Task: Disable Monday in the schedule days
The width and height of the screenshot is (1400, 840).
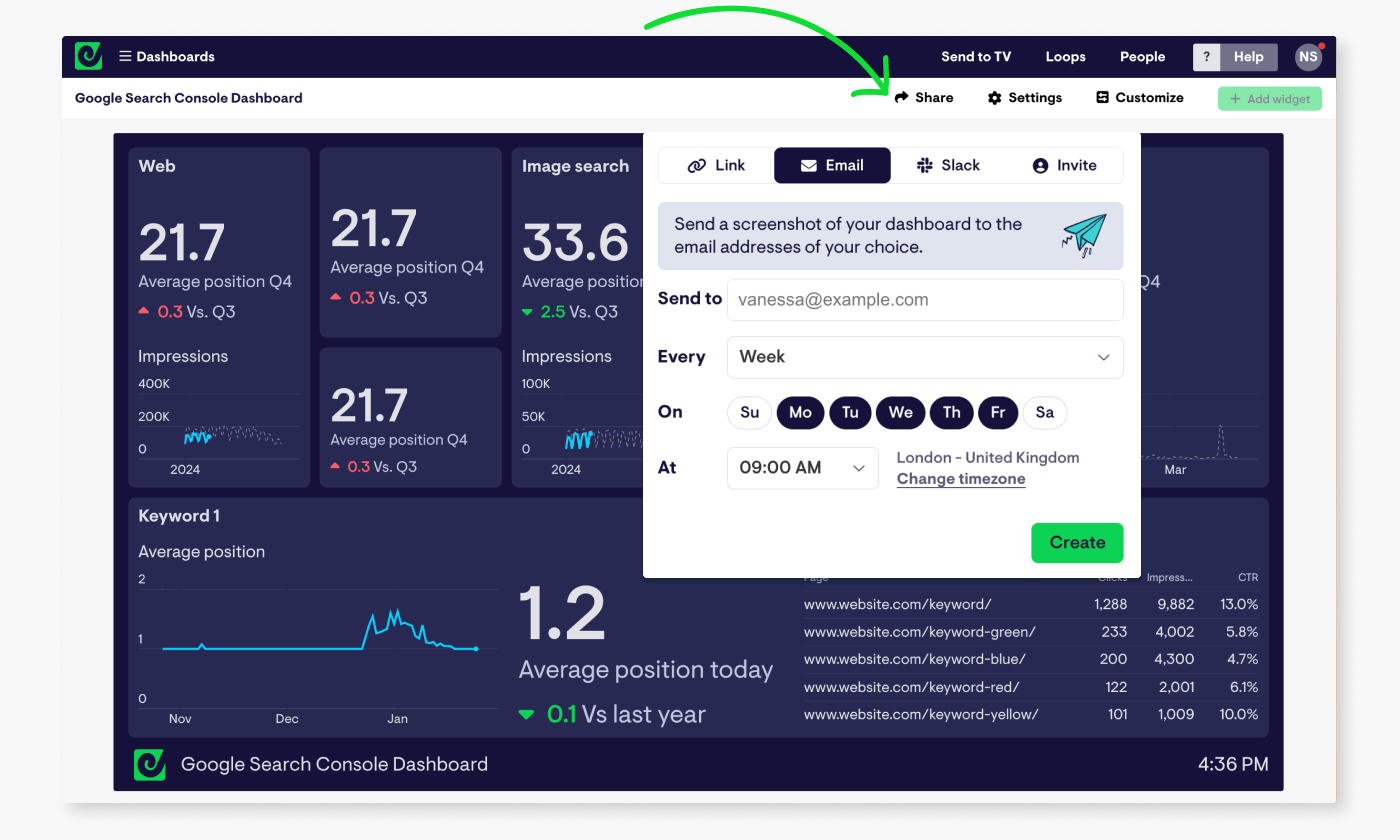Action: 800,412
